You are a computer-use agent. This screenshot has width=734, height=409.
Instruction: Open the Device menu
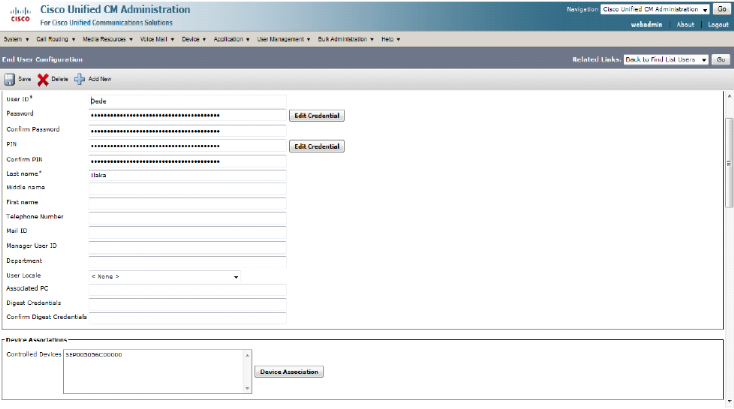(x=194, y=39)
